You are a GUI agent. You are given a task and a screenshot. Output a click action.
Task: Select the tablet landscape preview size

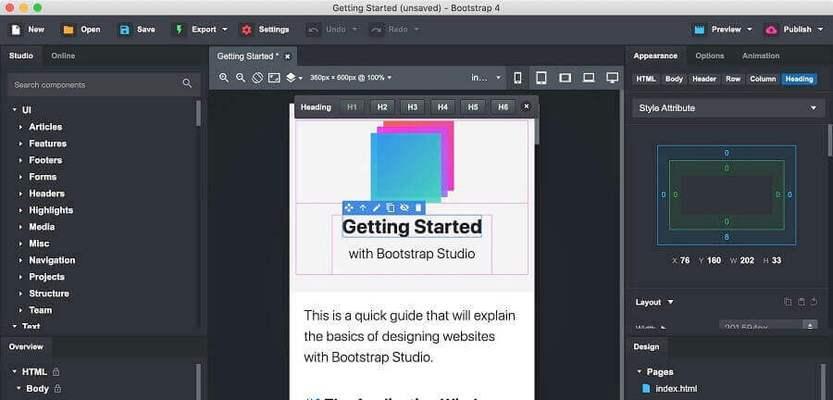tap(565, 78)
